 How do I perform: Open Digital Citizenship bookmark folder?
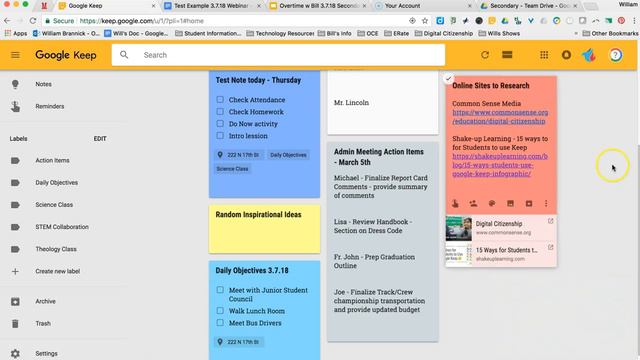444,33
